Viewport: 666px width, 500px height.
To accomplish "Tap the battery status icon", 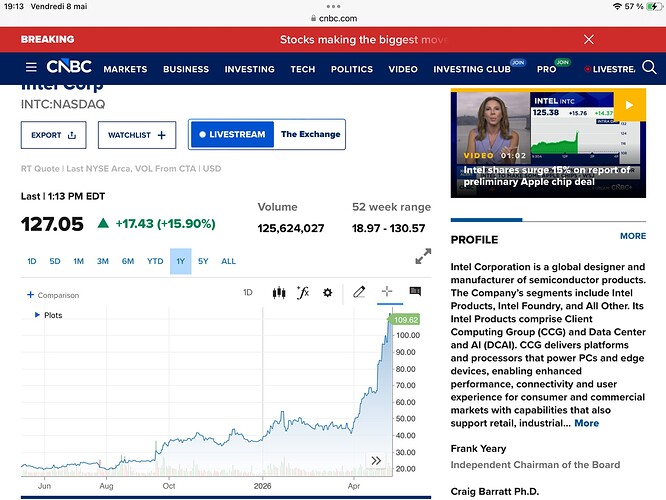I will point(654,6).
